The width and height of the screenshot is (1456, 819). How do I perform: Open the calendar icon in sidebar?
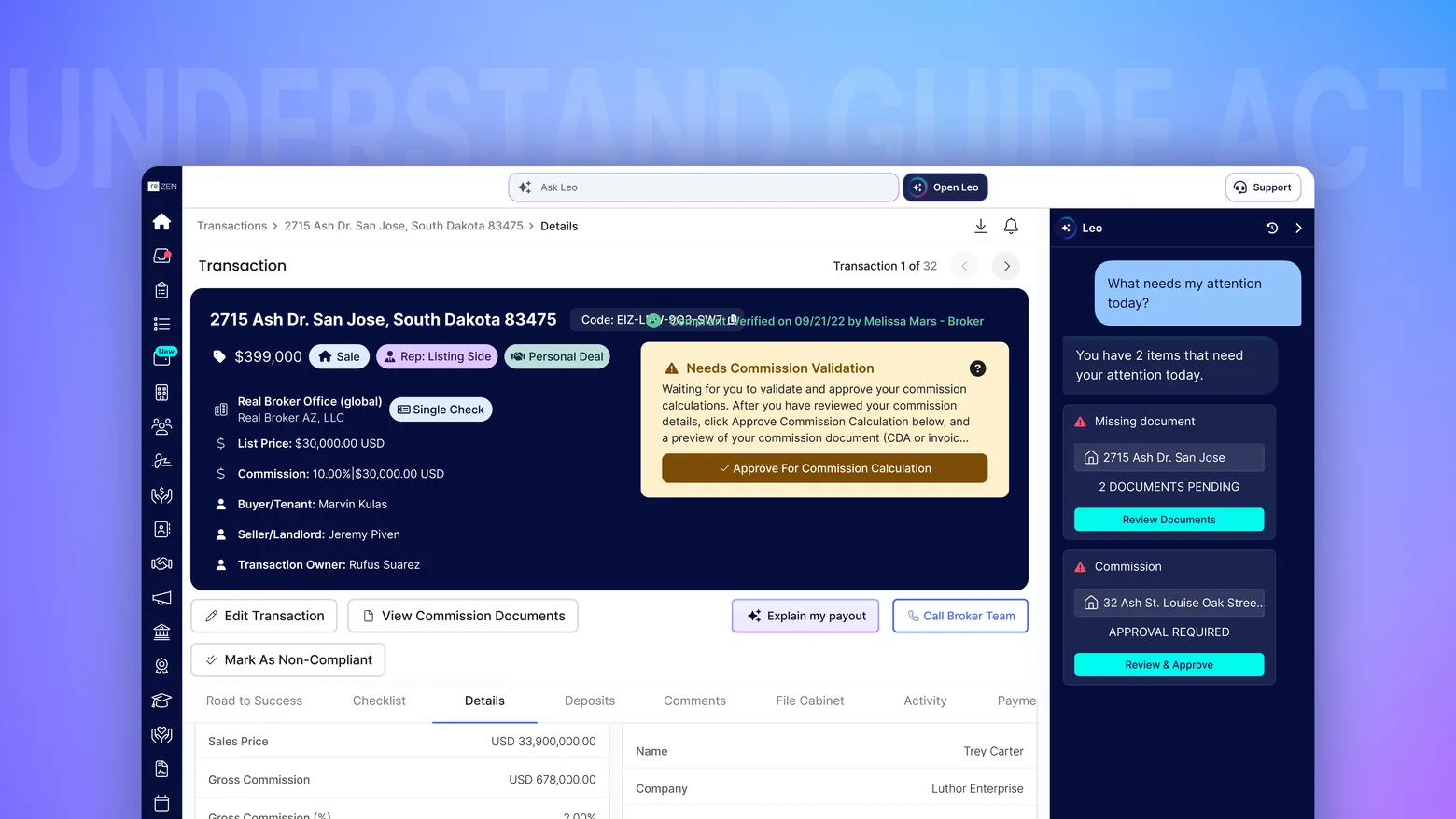pyautogui.click(x=161, y=803)
